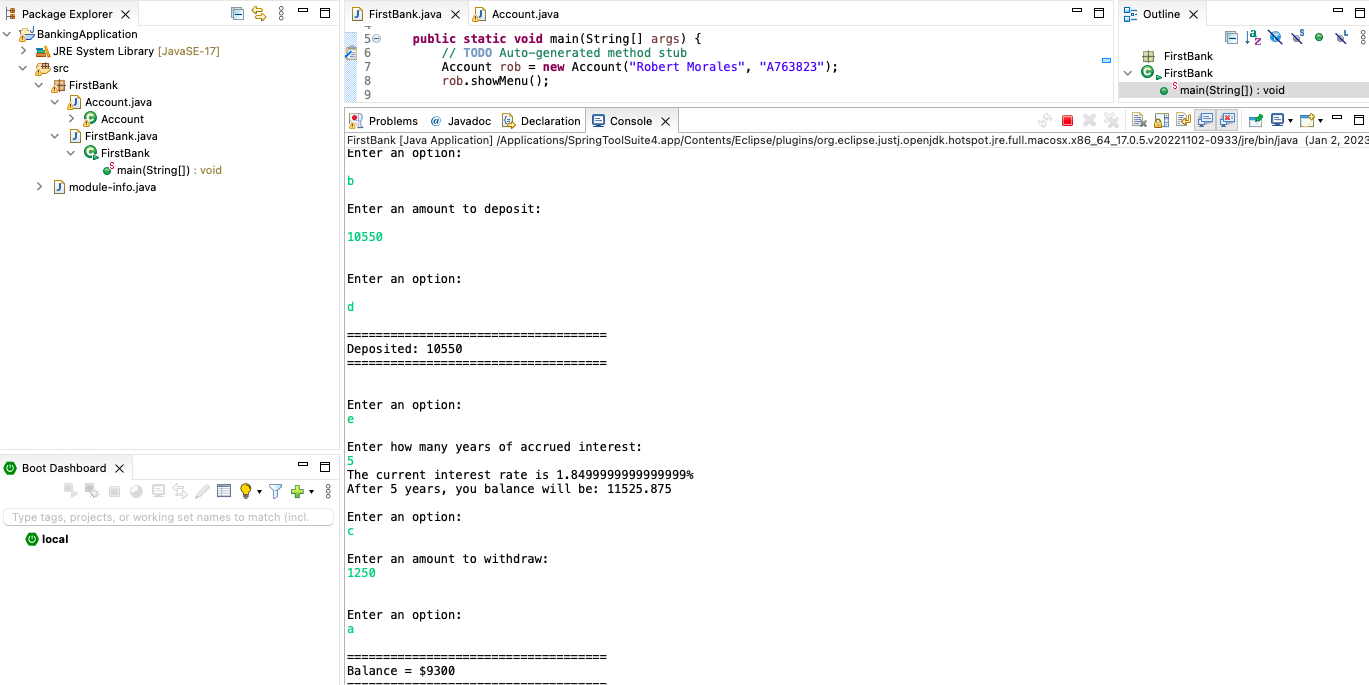Open the Display Selected Console dropdown

coord(1290,120)
